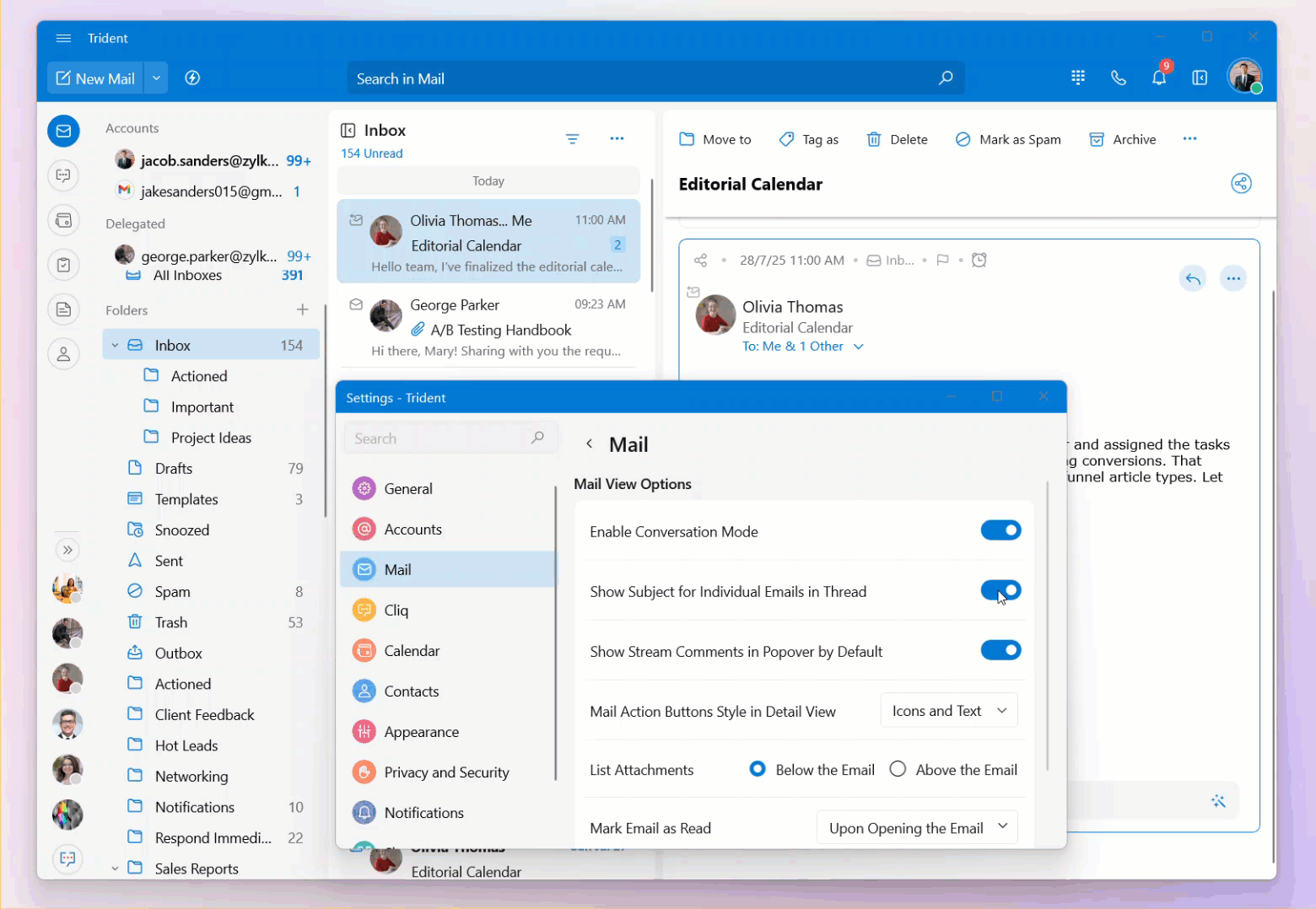The width and height of the screenshot is (1316, 909).
Task: Click the share icon next to Editorial Calendar title
Action: click(1241, 184)
